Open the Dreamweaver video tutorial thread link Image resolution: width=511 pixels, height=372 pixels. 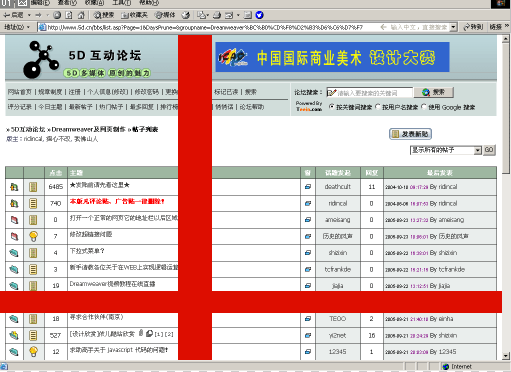[112, 284]
